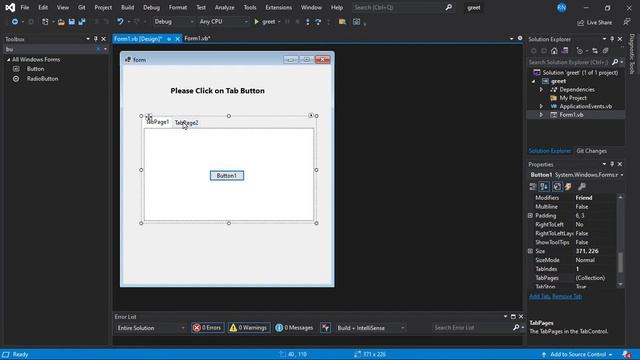Screen dimensions: 640x360
Task: Click Button1 on the form designer
Action: click(x=227, y=176)
